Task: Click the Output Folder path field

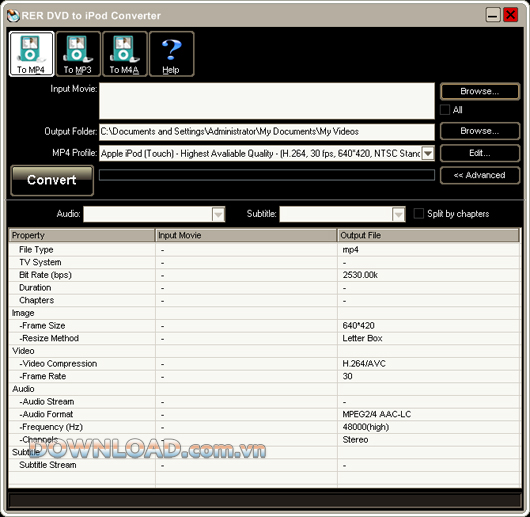Action: click(267, 132)
